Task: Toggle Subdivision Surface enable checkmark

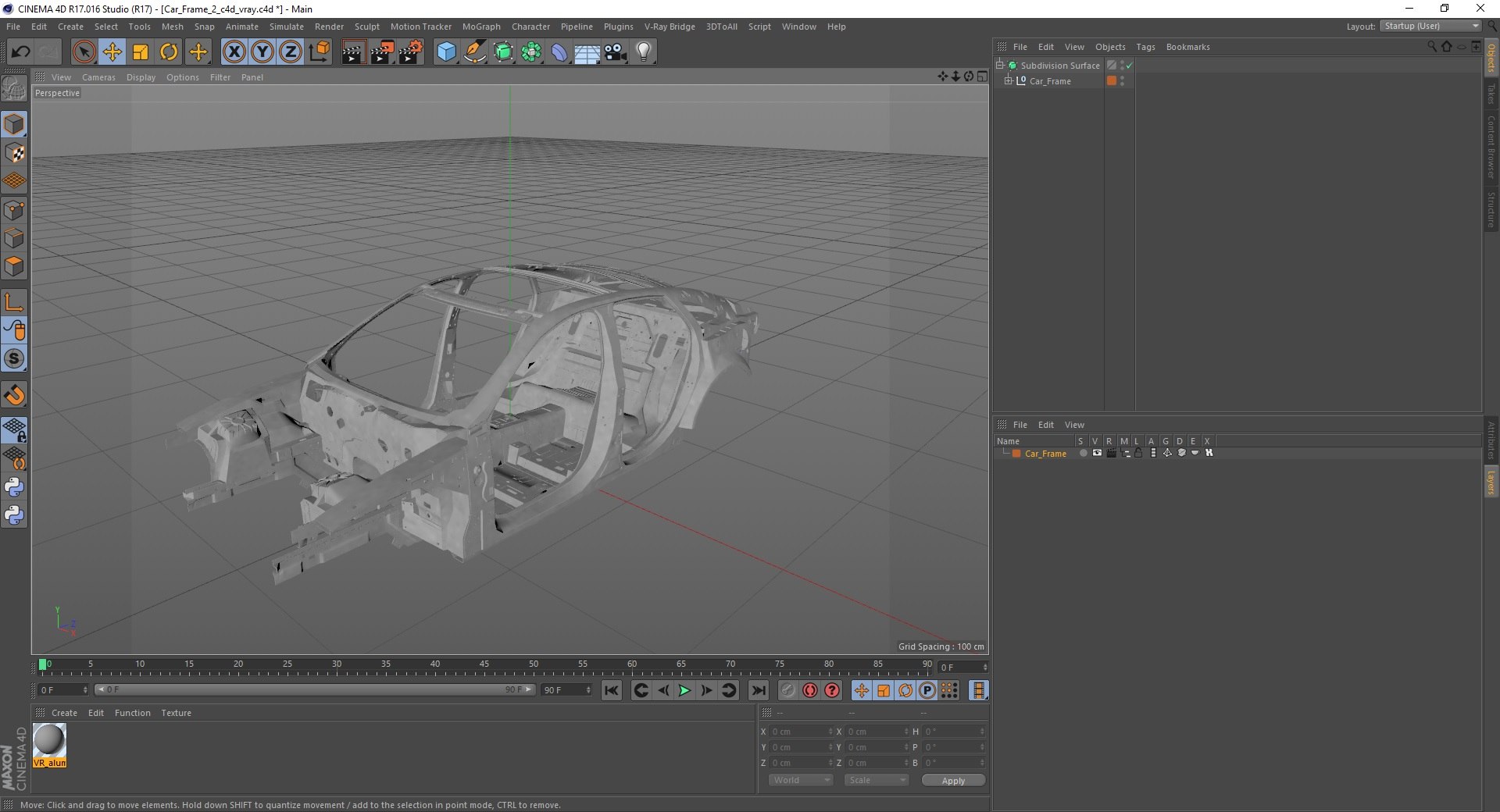Action: click(x=1129, y=66)
